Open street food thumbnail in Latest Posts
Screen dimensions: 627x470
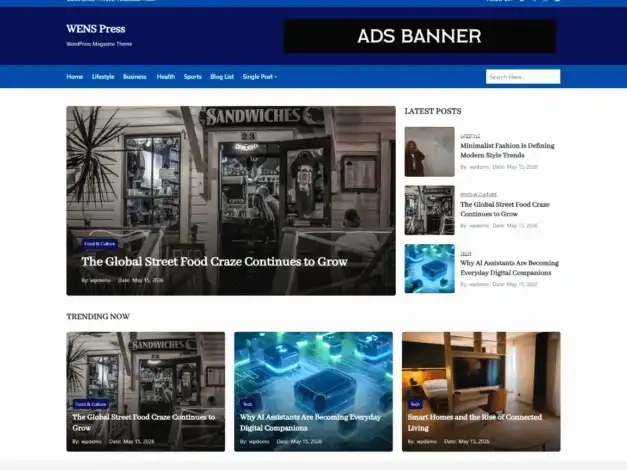(x=429, y=210)
